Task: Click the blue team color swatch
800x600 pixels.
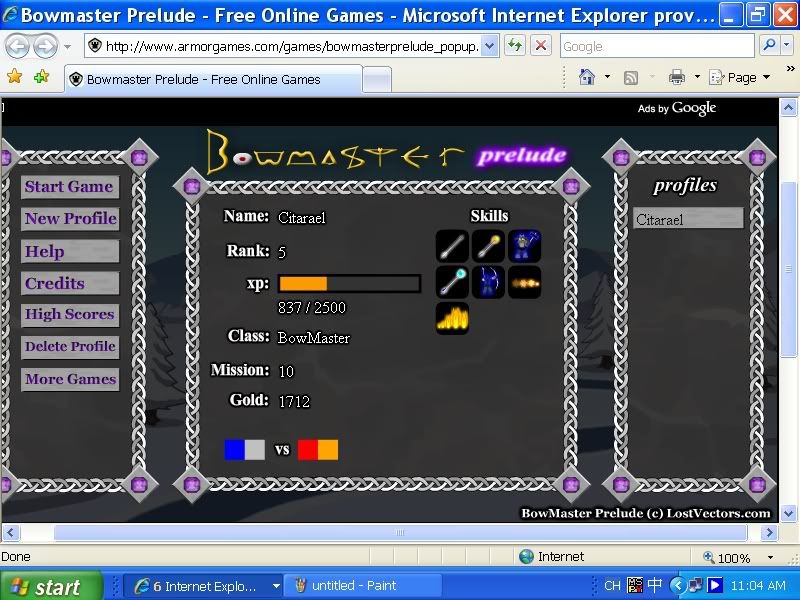Action: click(x=234, y=449)
